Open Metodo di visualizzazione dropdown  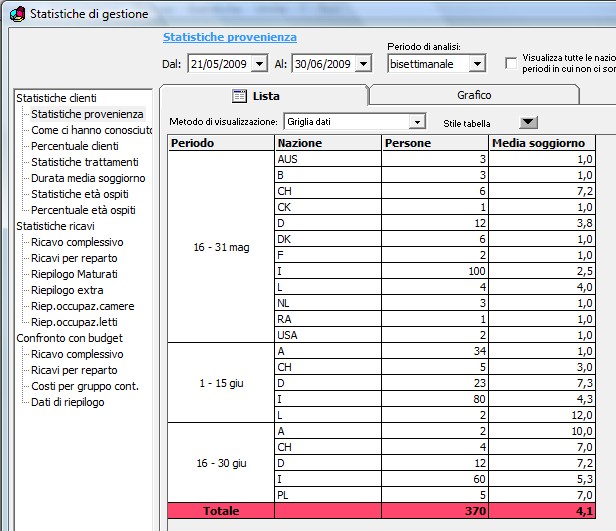(417, 122)
